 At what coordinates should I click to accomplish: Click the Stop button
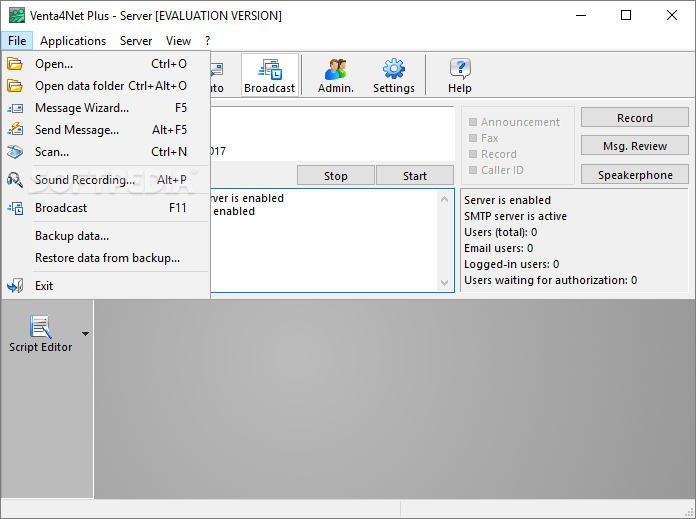pos(336,176)
